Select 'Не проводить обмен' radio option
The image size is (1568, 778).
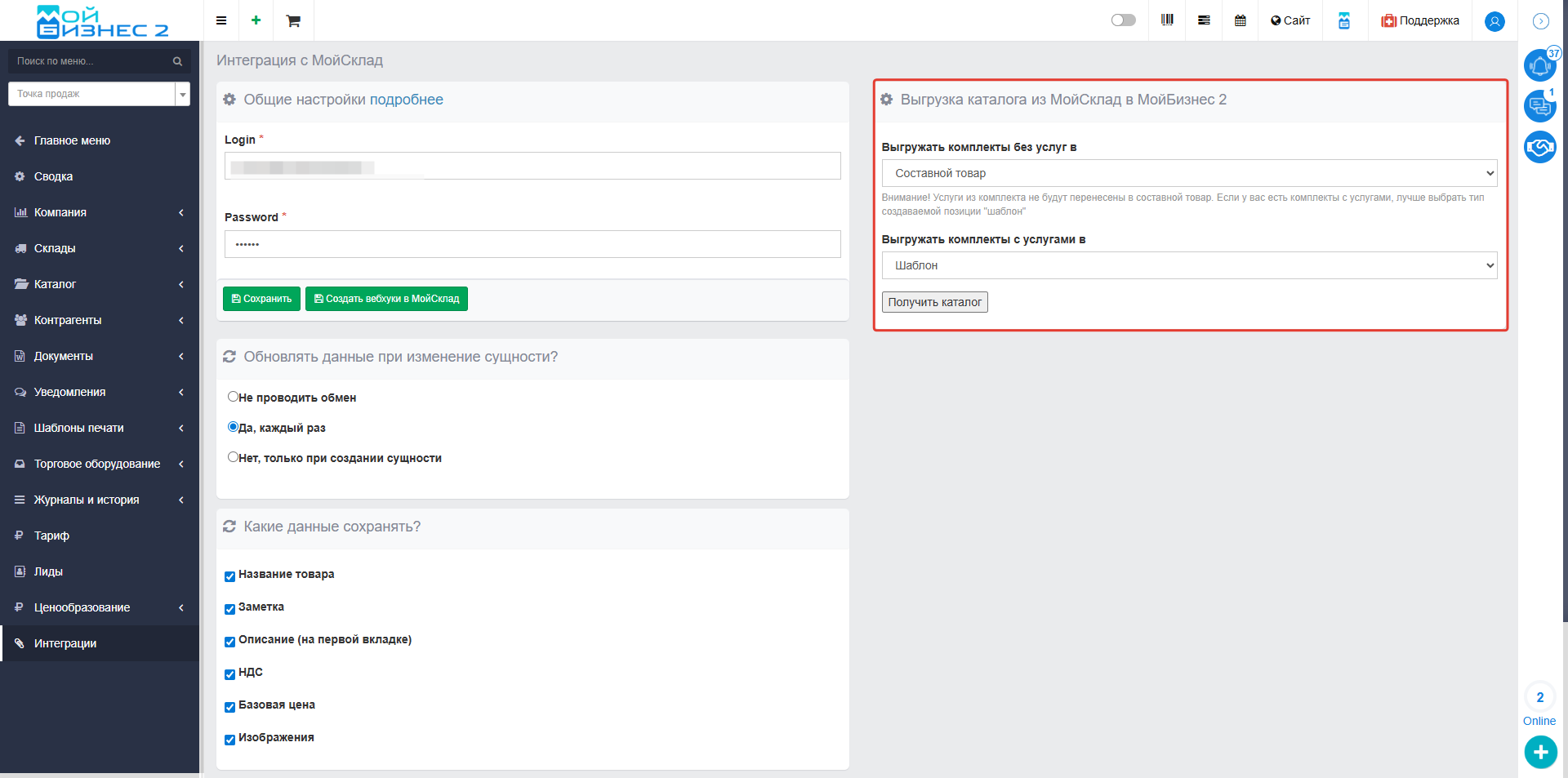[233, 397]
